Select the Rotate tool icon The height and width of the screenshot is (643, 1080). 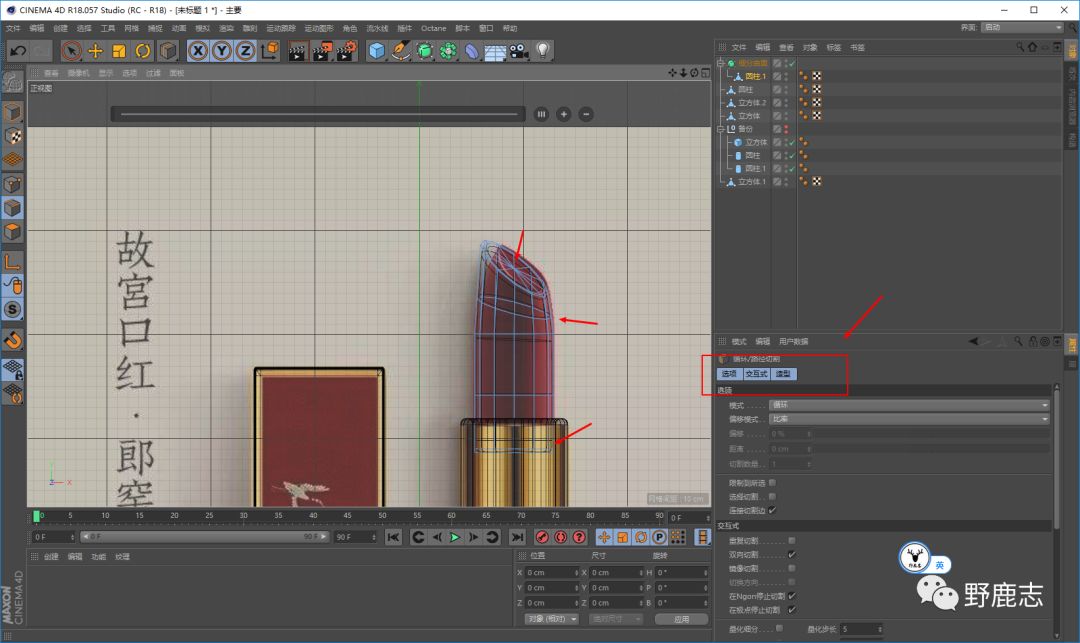click(x=143, y=50)
